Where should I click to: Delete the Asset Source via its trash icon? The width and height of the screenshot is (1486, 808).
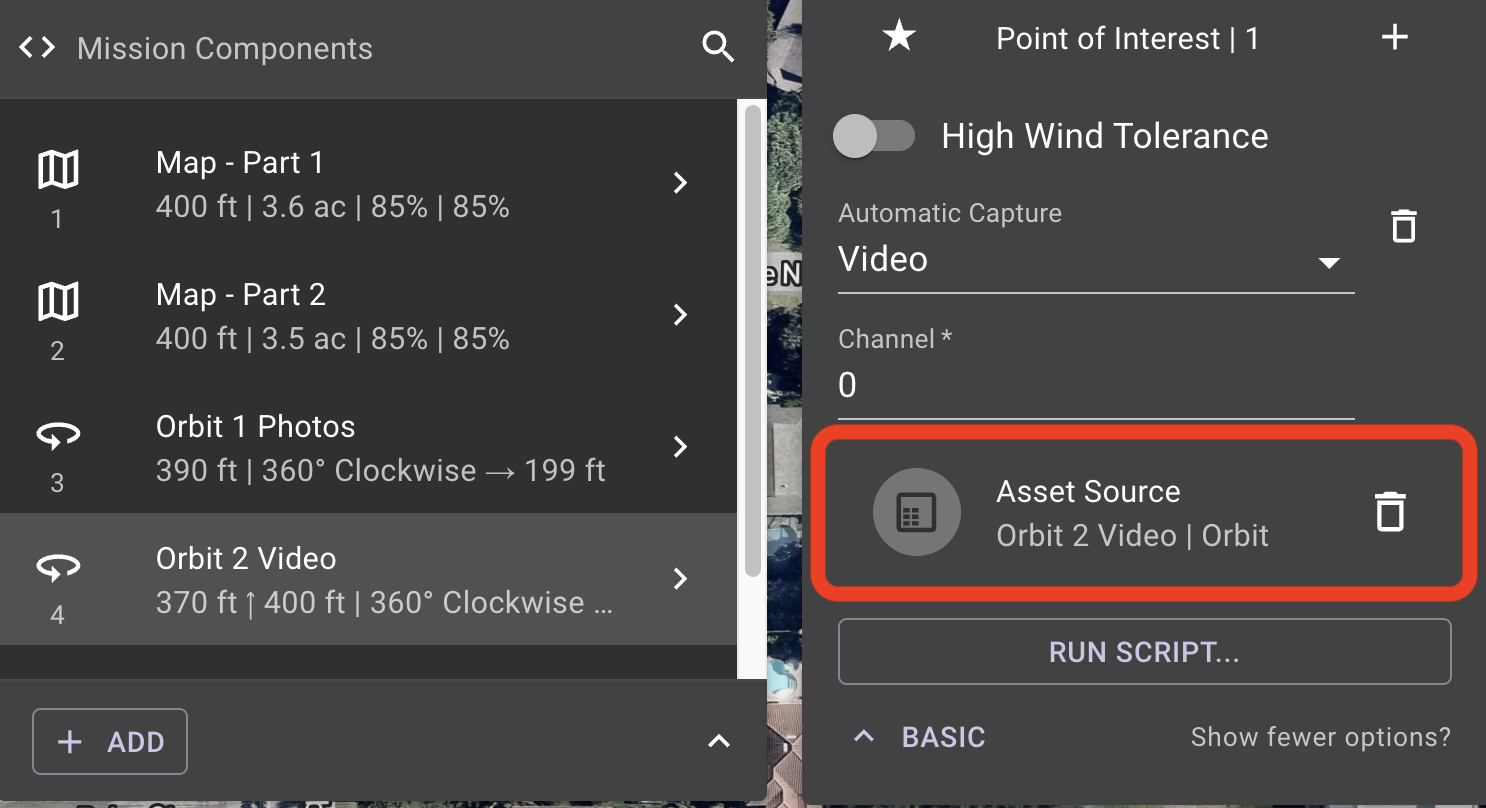[x=1390, y=511]
